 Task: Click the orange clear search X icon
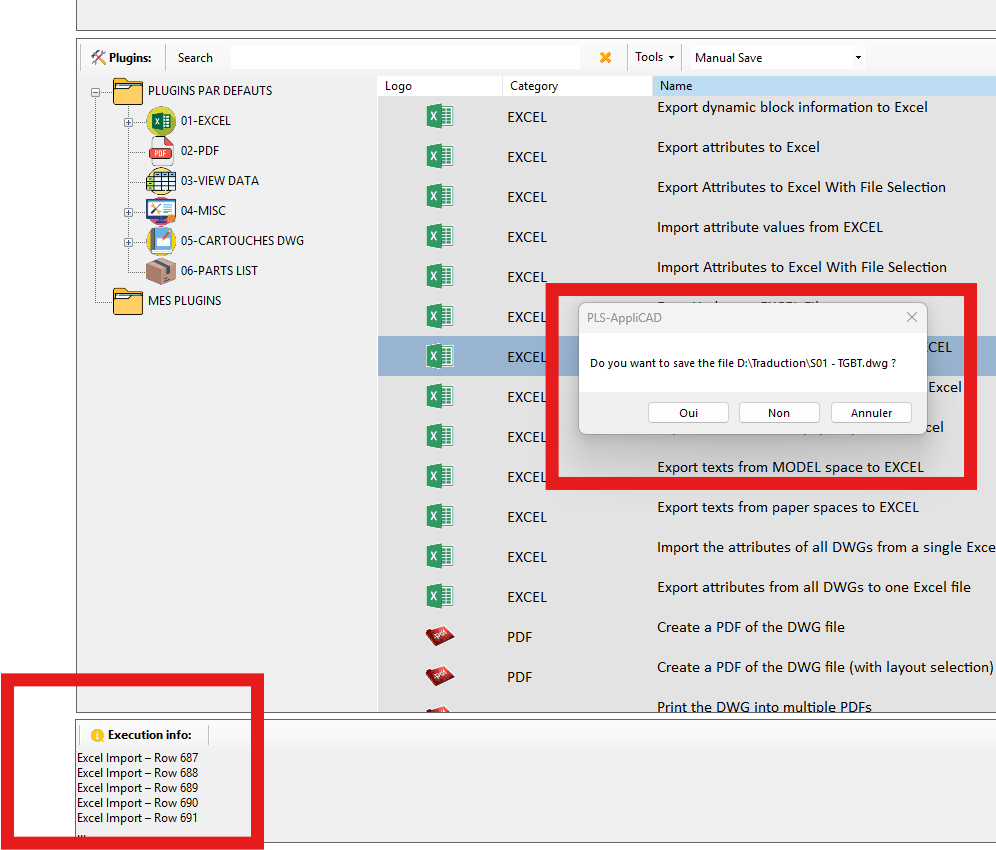click(x=605, y=58)
